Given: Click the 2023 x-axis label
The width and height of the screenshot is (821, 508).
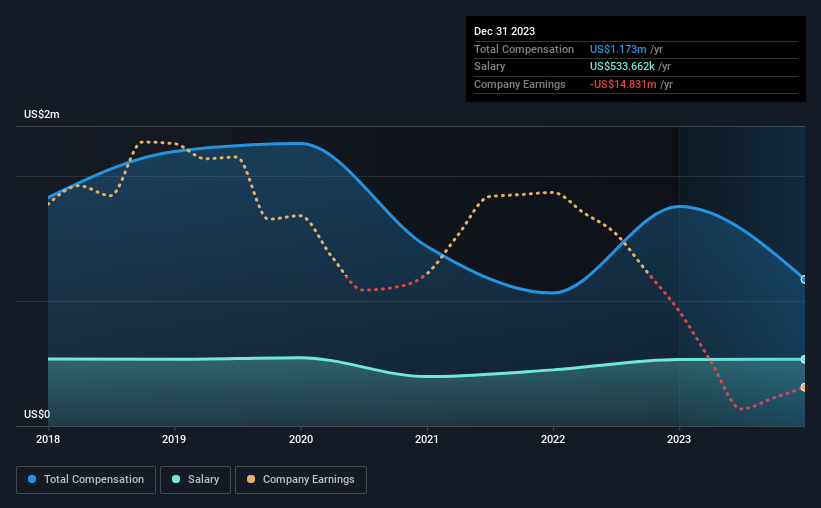Looking at the screenshot, I should 679,439.
